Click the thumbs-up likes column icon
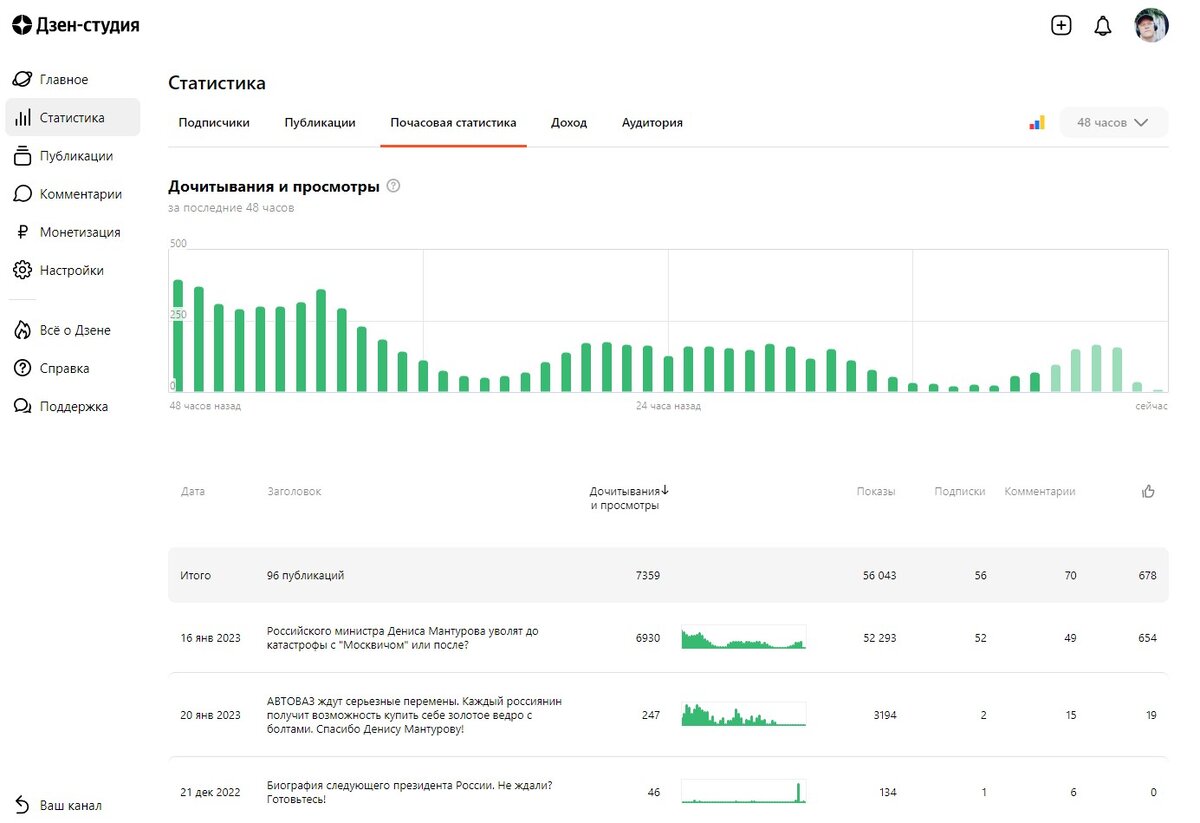Image resolution: width=1200 pixels, height=823 pixels. [1148, 491]
